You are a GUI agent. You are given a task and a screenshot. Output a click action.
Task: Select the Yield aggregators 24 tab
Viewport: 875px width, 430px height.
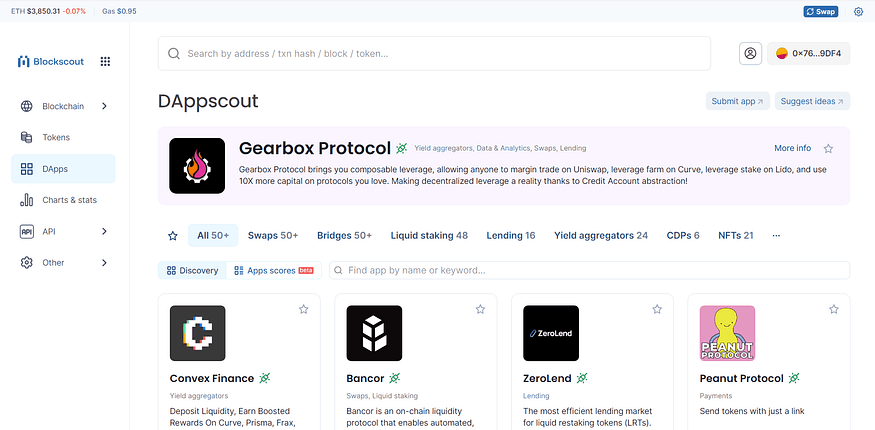[x=601, y=235]
